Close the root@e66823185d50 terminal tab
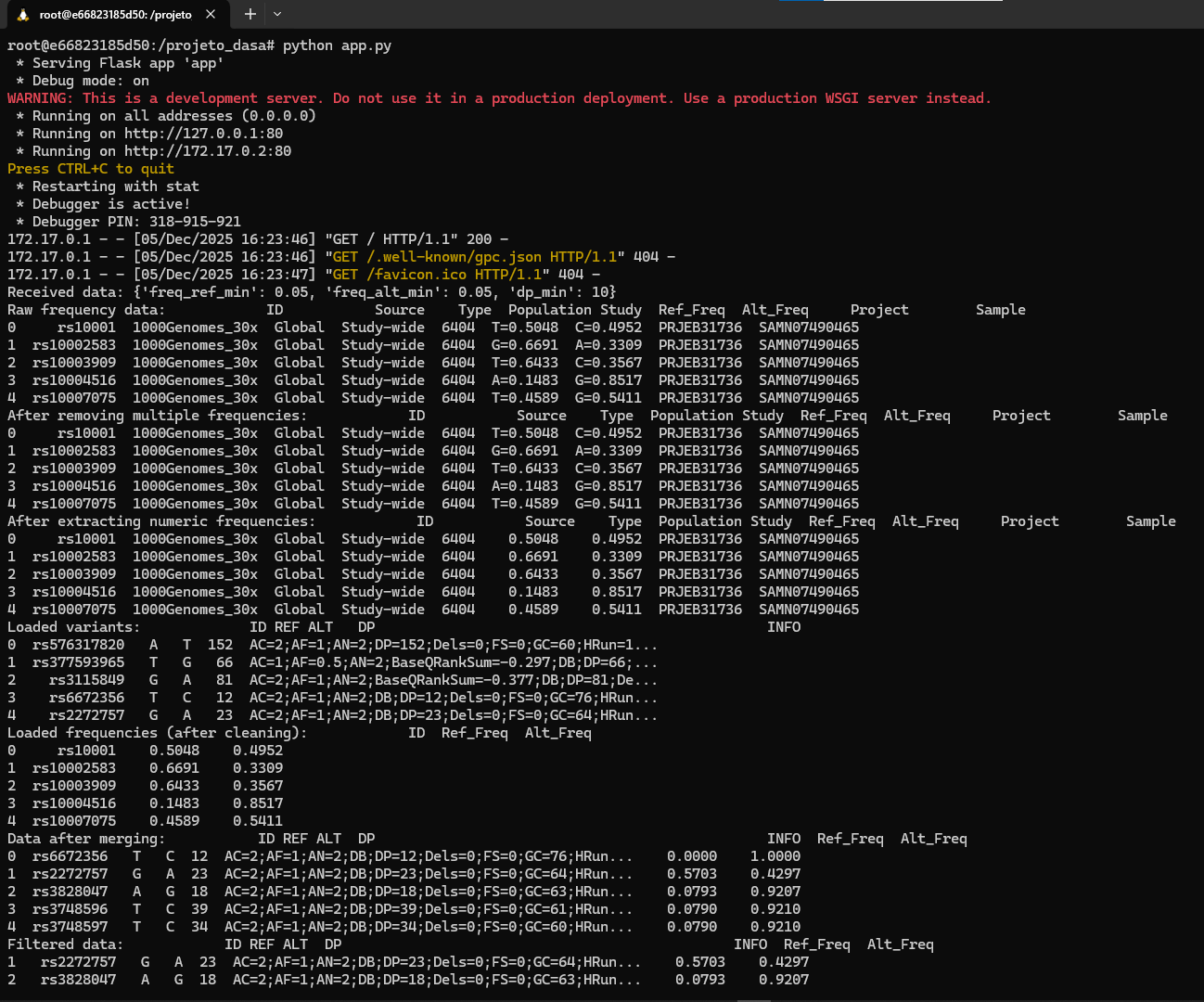 211,14
